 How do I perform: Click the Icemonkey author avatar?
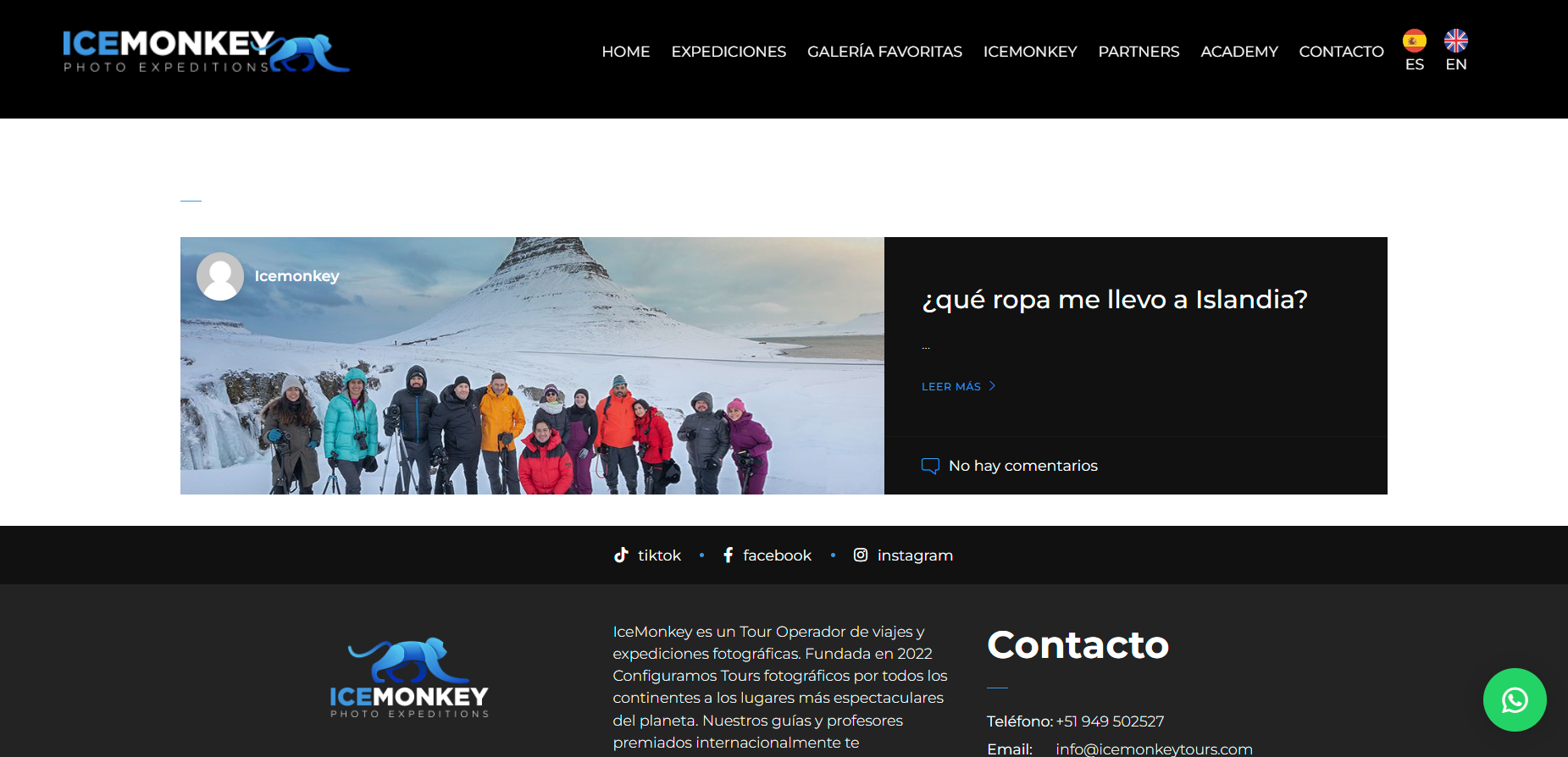point(220,276)
